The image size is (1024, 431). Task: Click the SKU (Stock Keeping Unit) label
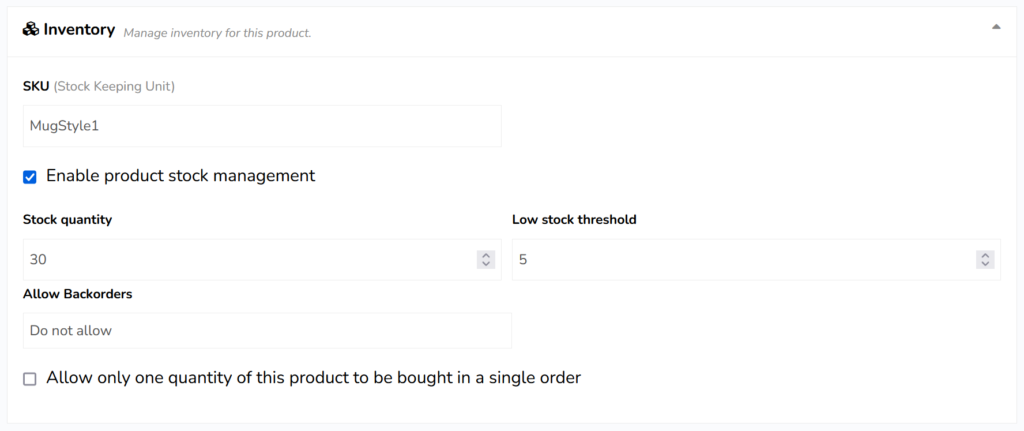pyautogui.click(x=99, y=86)
